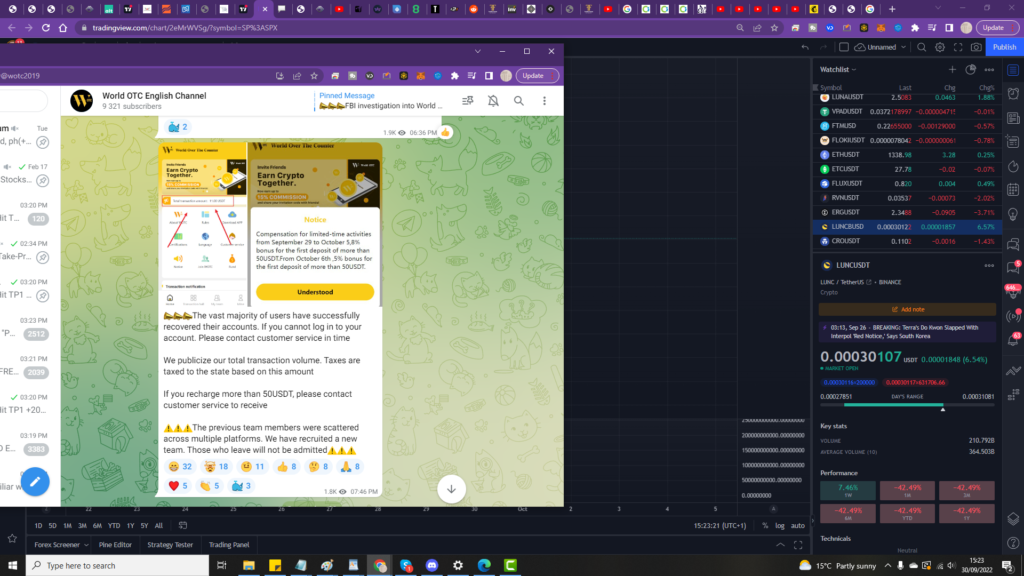
Task: Add a symbol to the watchlist with plus
Action: tap(952, 69)
